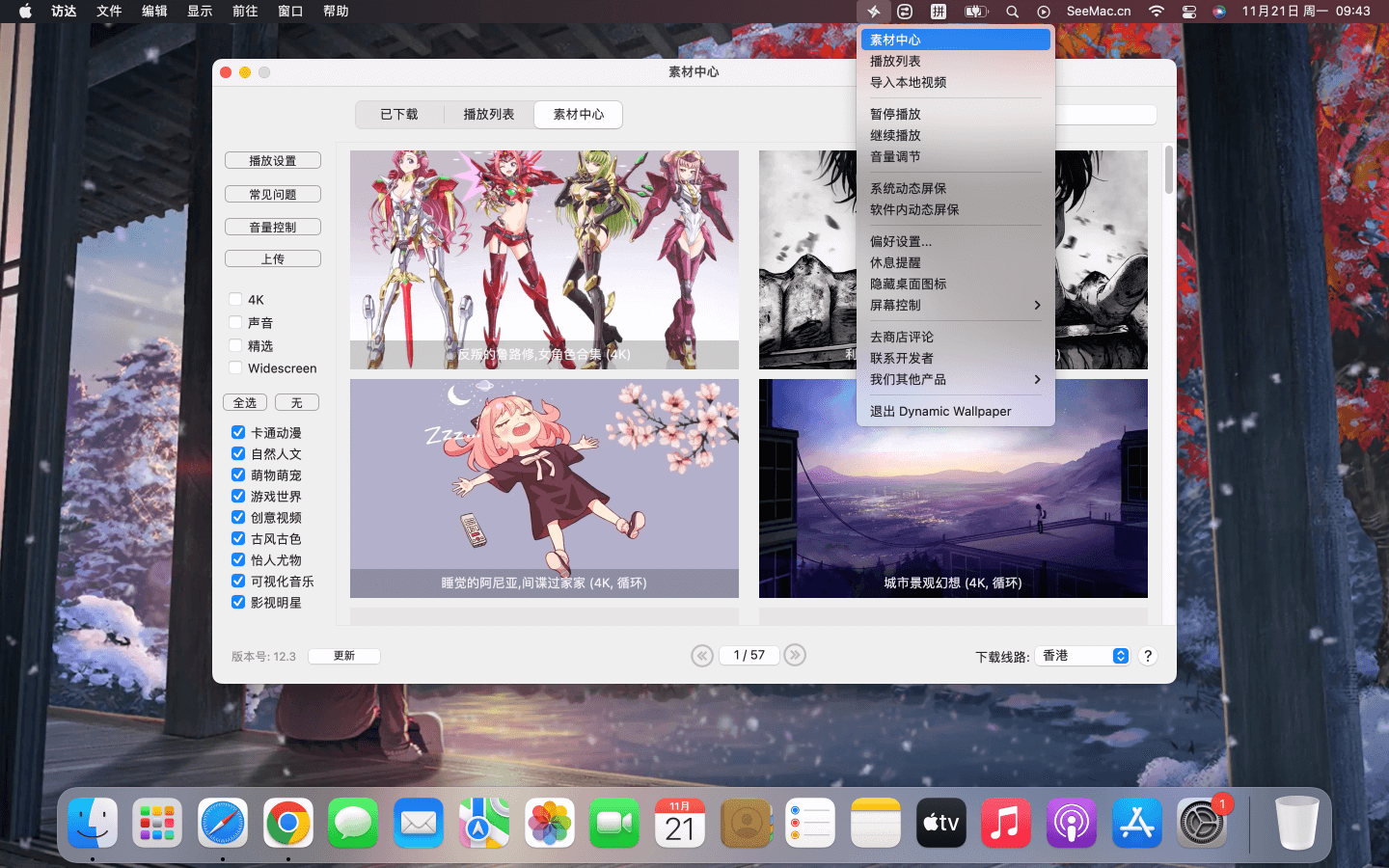The height and width of the screenshot is (868, 1389).
Task: Open Calendar showing 21 in the Dock
Action: [680, 823]
